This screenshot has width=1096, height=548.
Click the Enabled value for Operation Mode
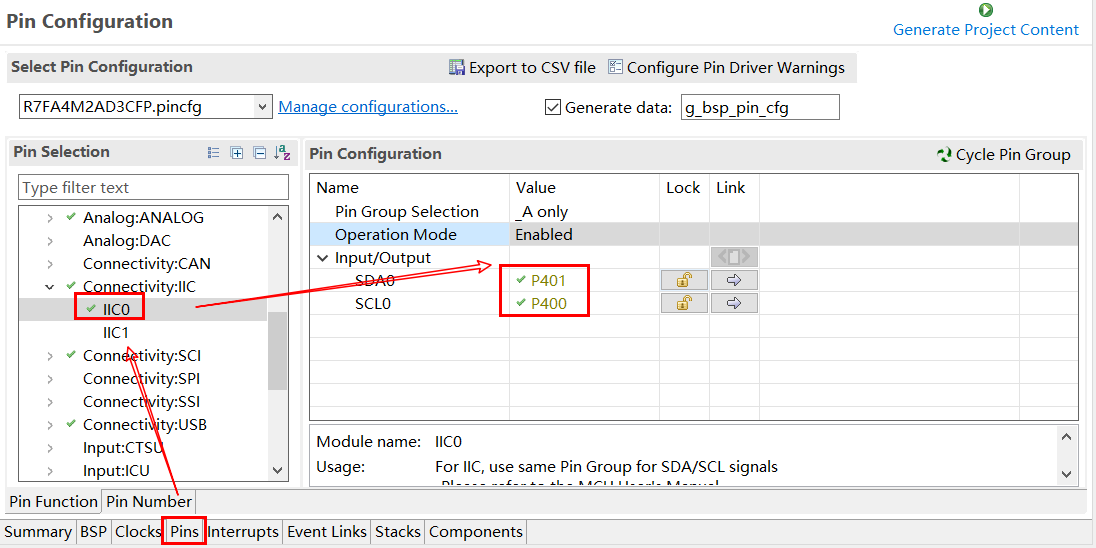coord(544,234)
